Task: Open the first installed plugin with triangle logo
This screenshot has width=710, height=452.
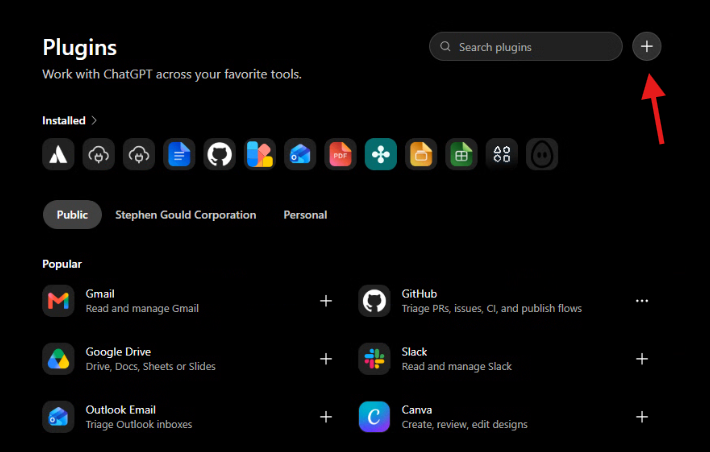Action: pyautogui.click(x=58, y=154)
